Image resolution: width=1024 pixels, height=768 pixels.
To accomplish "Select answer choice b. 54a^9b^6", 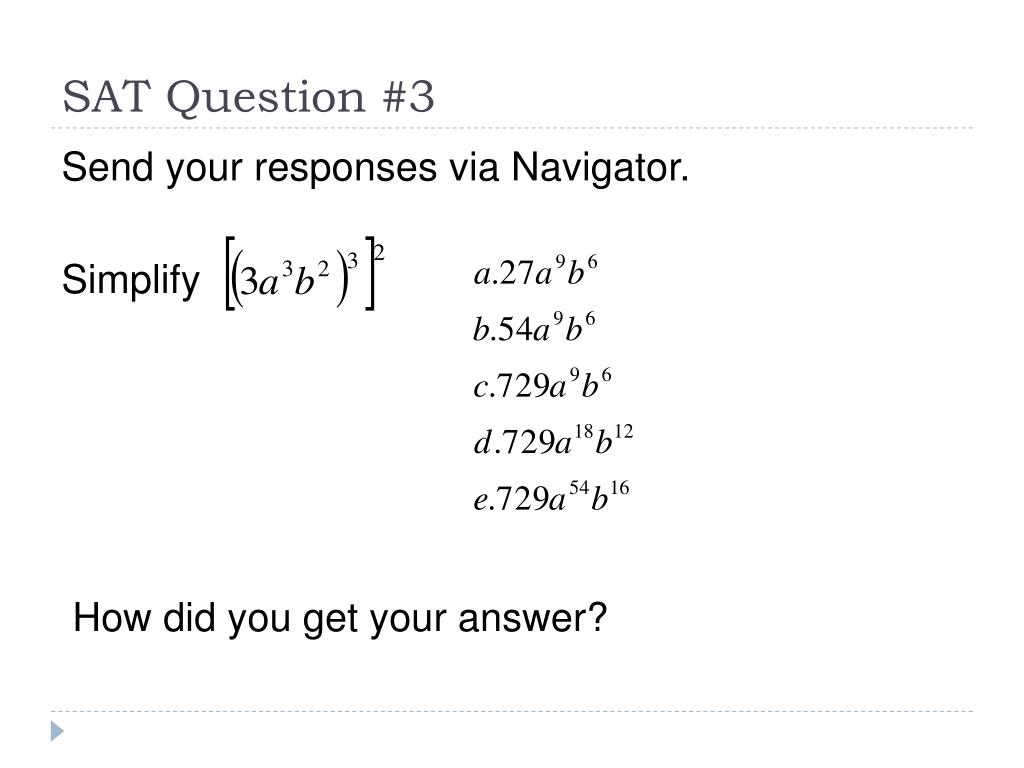I will click(x=534, y=328).
